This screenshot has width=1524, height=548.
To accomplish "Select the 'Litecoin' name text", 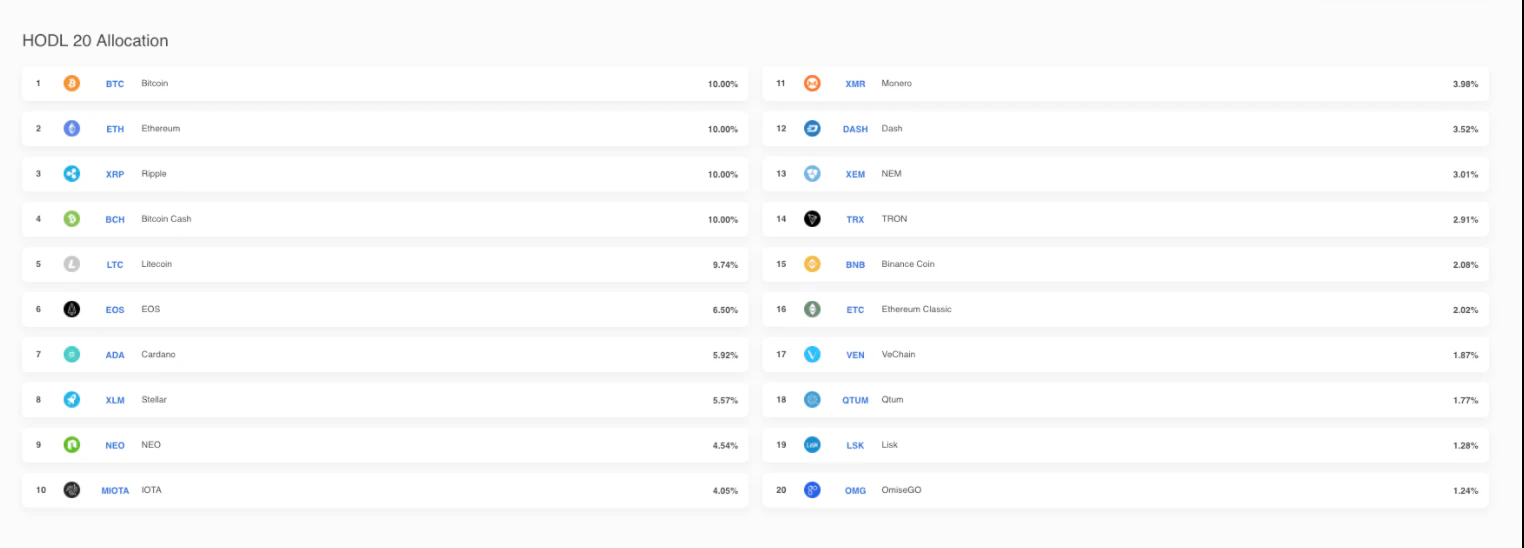I will click(157, 264).
